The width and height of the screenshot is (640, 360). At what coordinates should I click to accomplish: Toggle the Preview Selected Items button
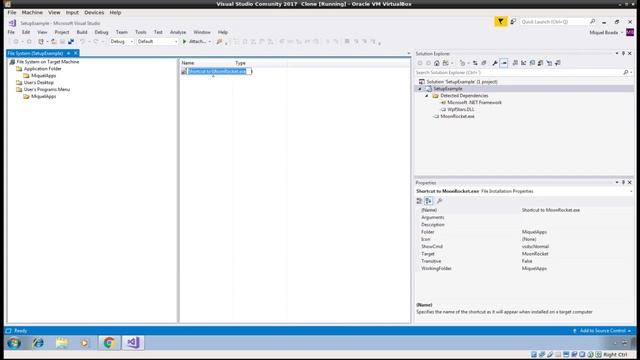[504, 63]
